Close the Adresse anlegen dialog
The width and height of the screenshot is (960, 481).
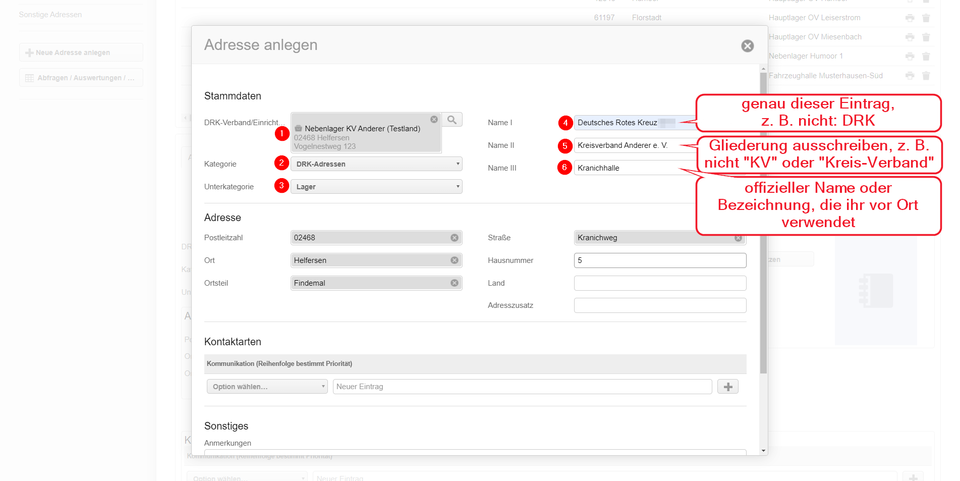[748, 46]
